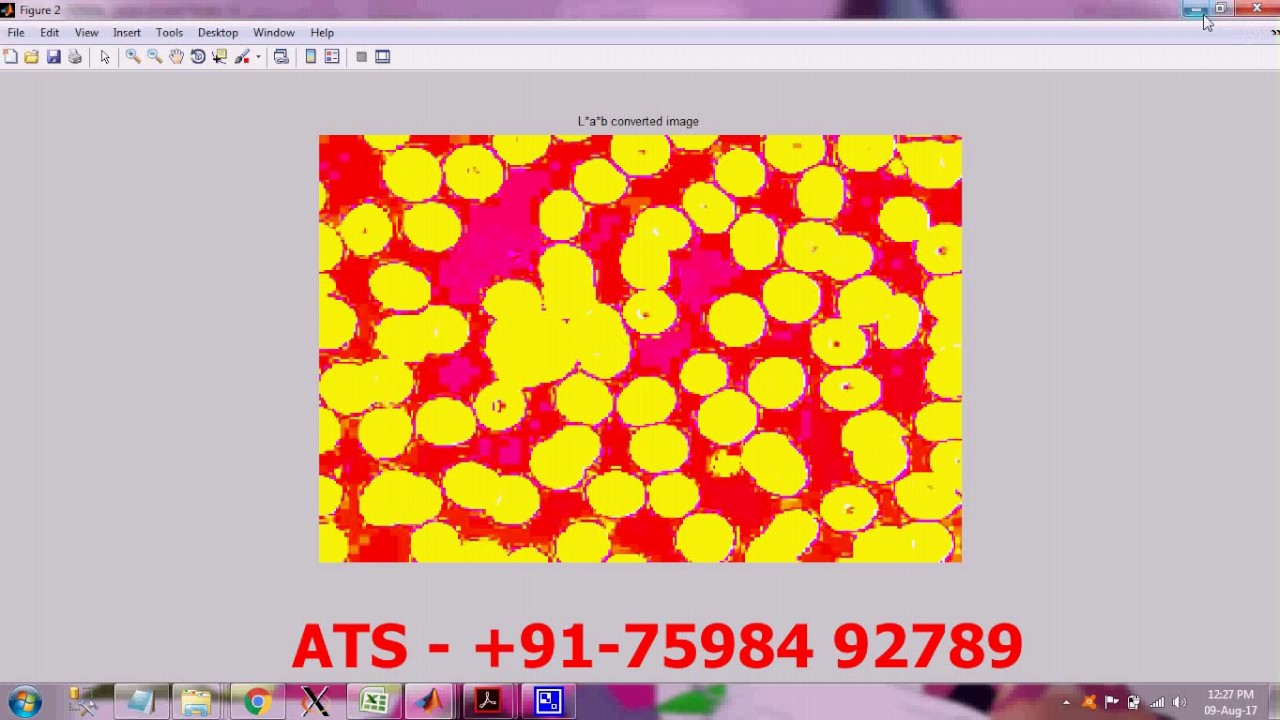Open the blue squares app in taskbar
1280x720 pixels.
pyautogui.click(x=549, y=701)
